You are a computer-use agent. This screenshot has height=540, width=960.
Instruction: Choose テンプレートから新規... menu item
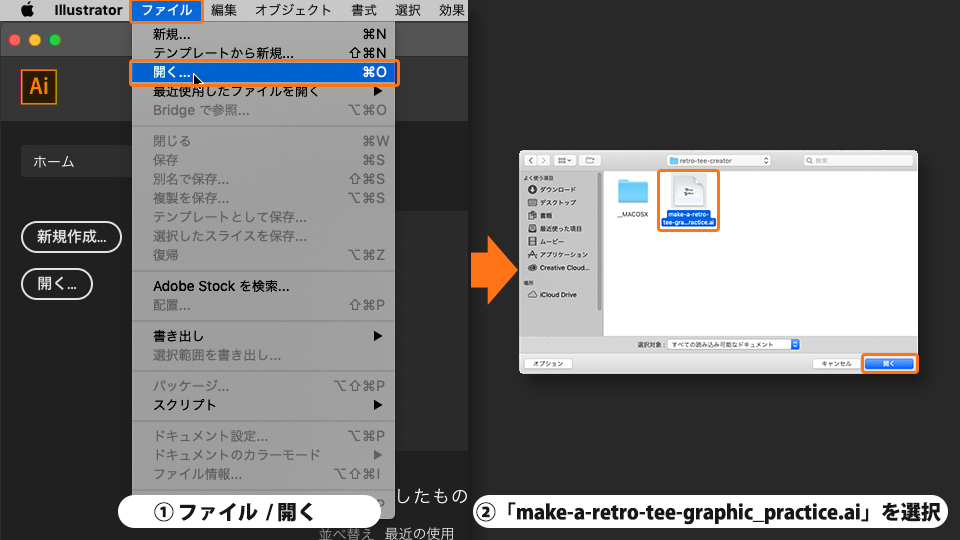[x=264, y=53]
